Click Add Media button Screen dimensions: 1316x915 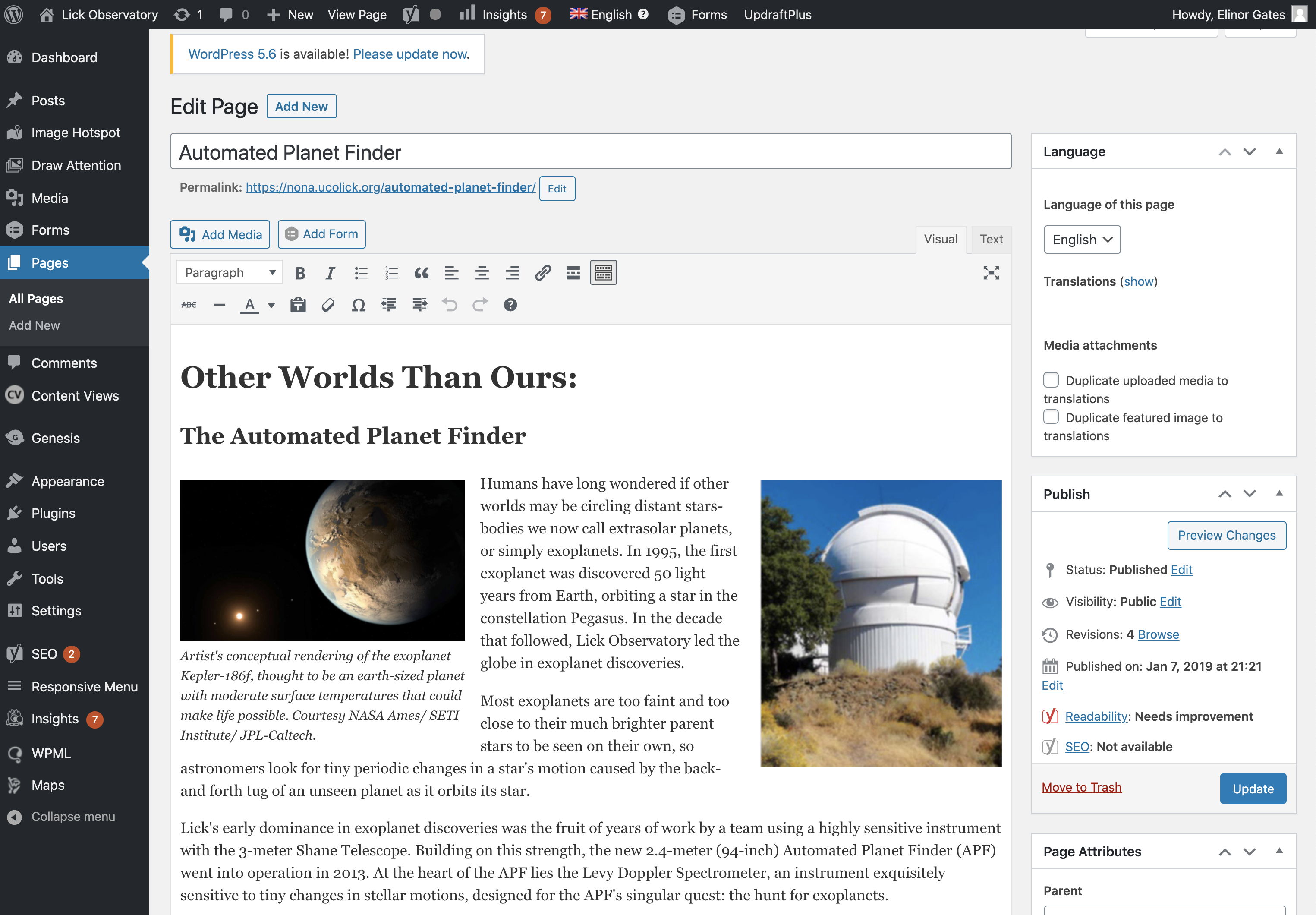220,234
